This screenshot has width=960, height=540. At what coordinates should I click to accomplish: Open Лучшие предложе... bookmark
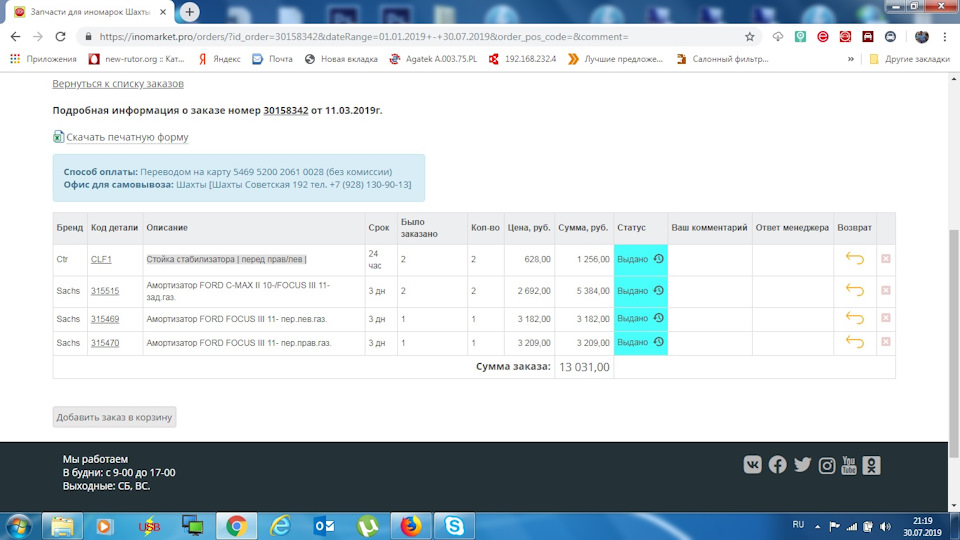(615, 59)
